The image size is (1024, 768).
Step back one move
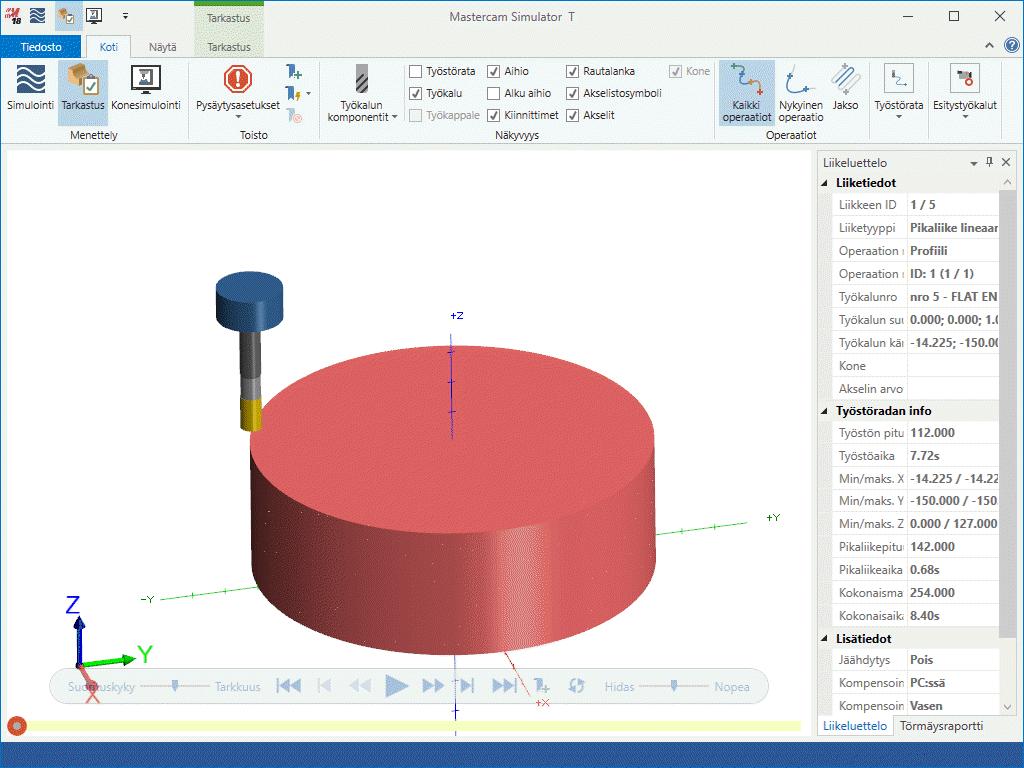click(324, 686)
